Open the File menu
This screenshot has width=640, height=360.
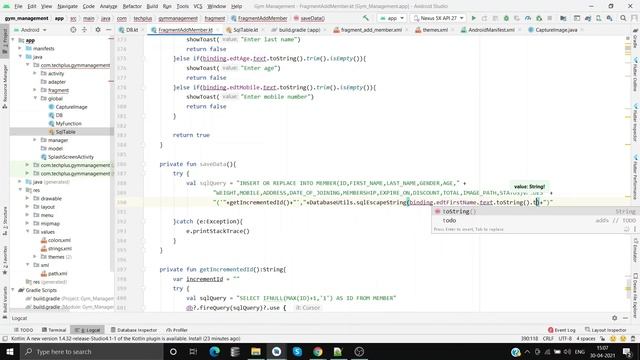[x=18, y=6]
